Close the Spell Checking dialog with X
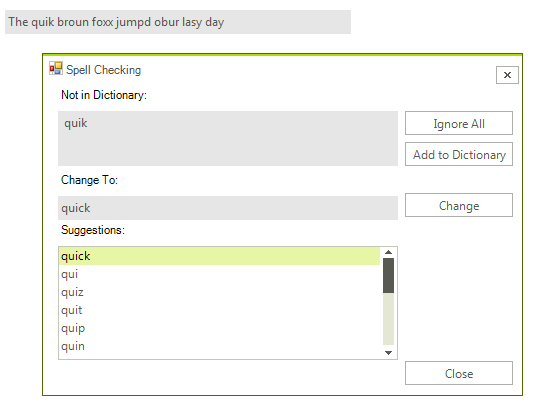Viewport: 544px width, 408px height. pos(507,75)
